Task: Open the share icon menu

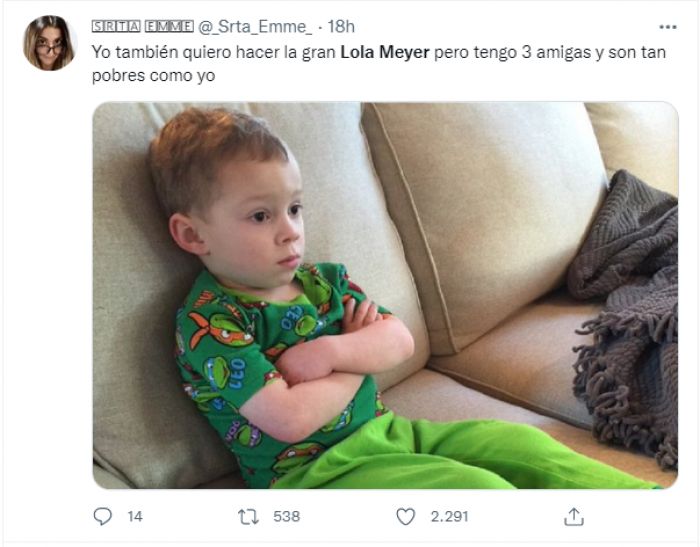Action: (x=574, y=516)
